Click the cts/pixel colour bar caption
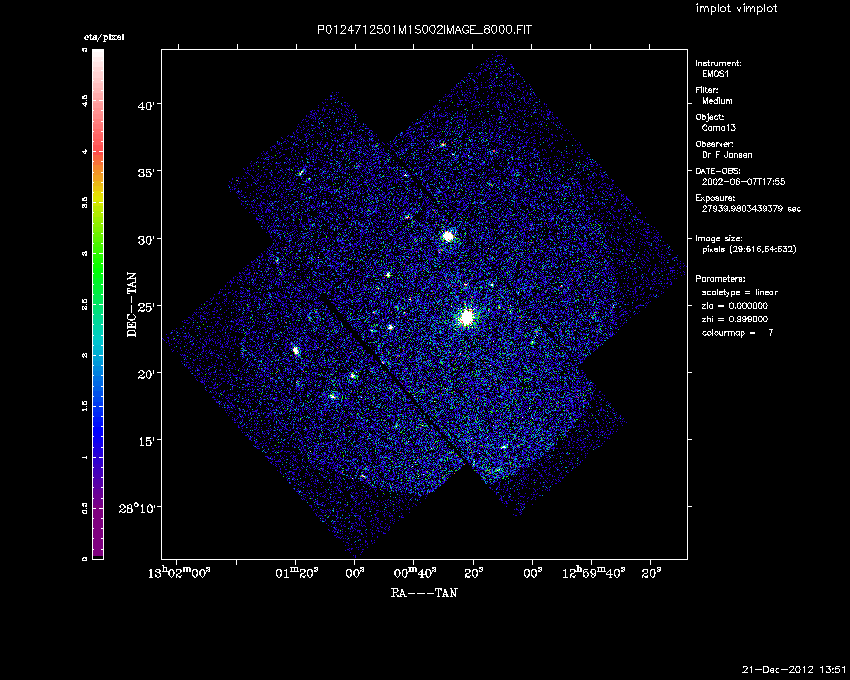Screen dimensions: 850x680 coord(104,37)
